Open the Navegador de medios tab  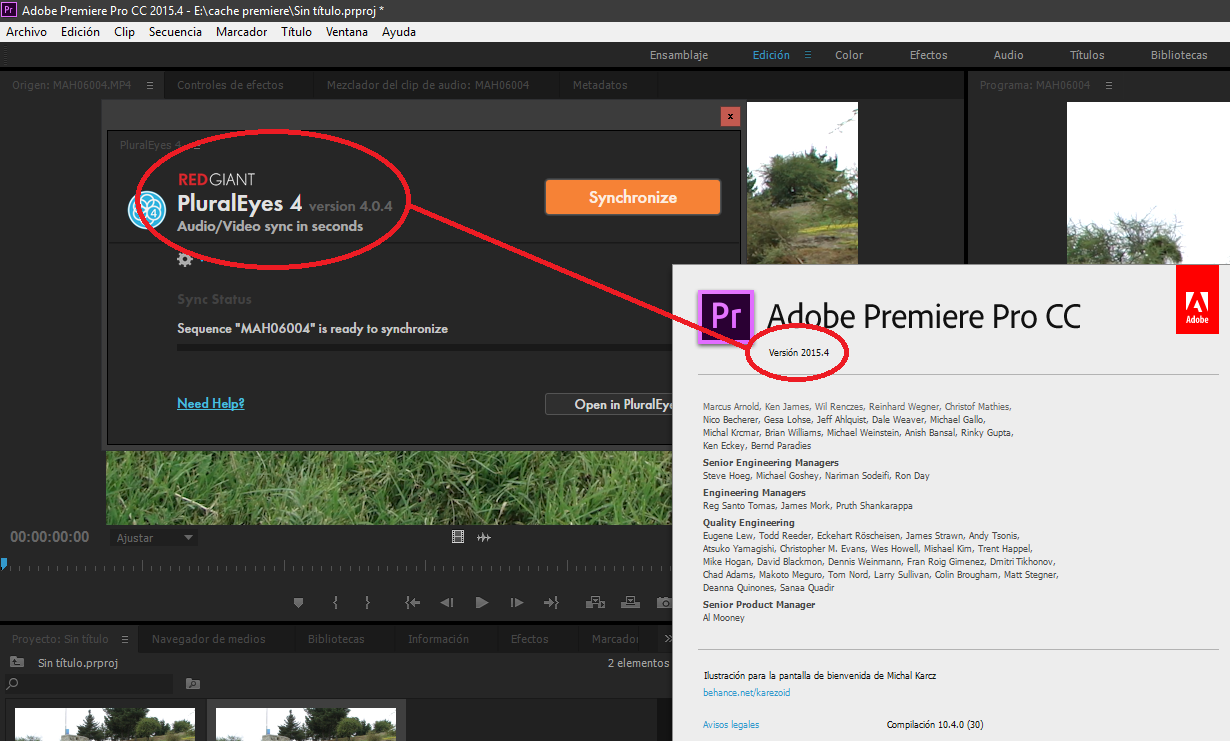(209, 639)
